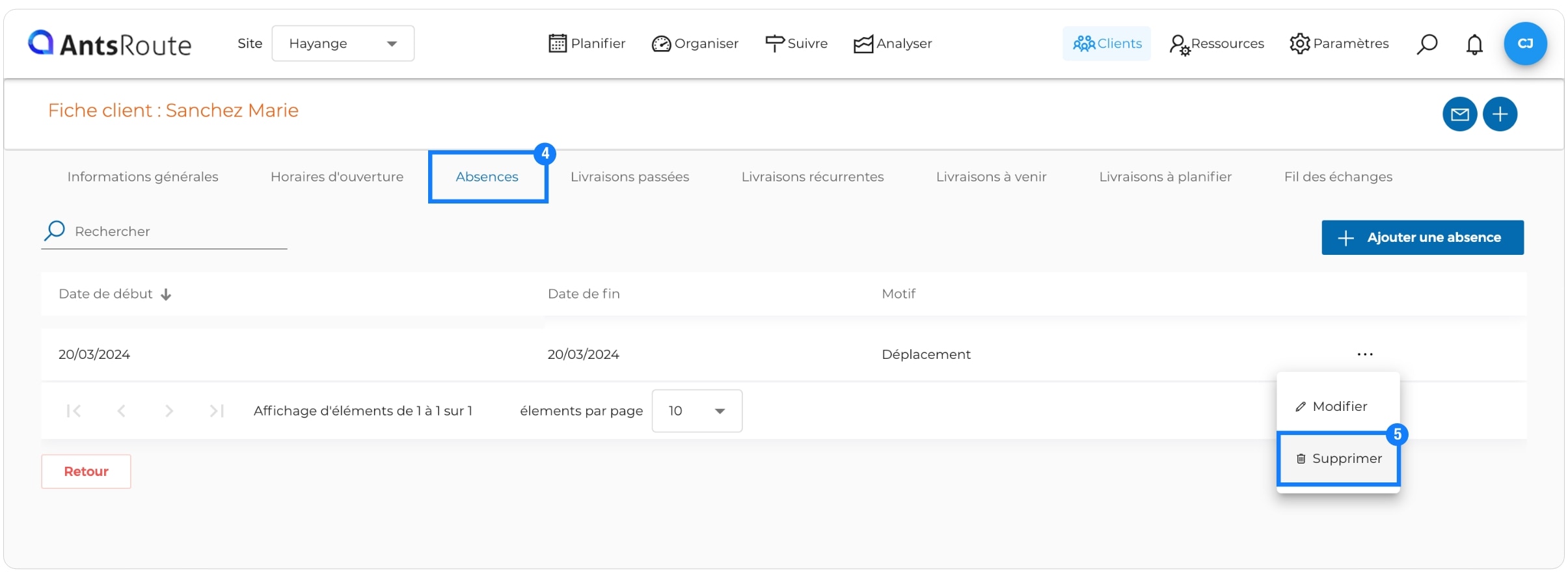The width and height of the screenshot is (1568, 578).
Task: Open the Livraisons à venir tab
Action: point(992,177)
